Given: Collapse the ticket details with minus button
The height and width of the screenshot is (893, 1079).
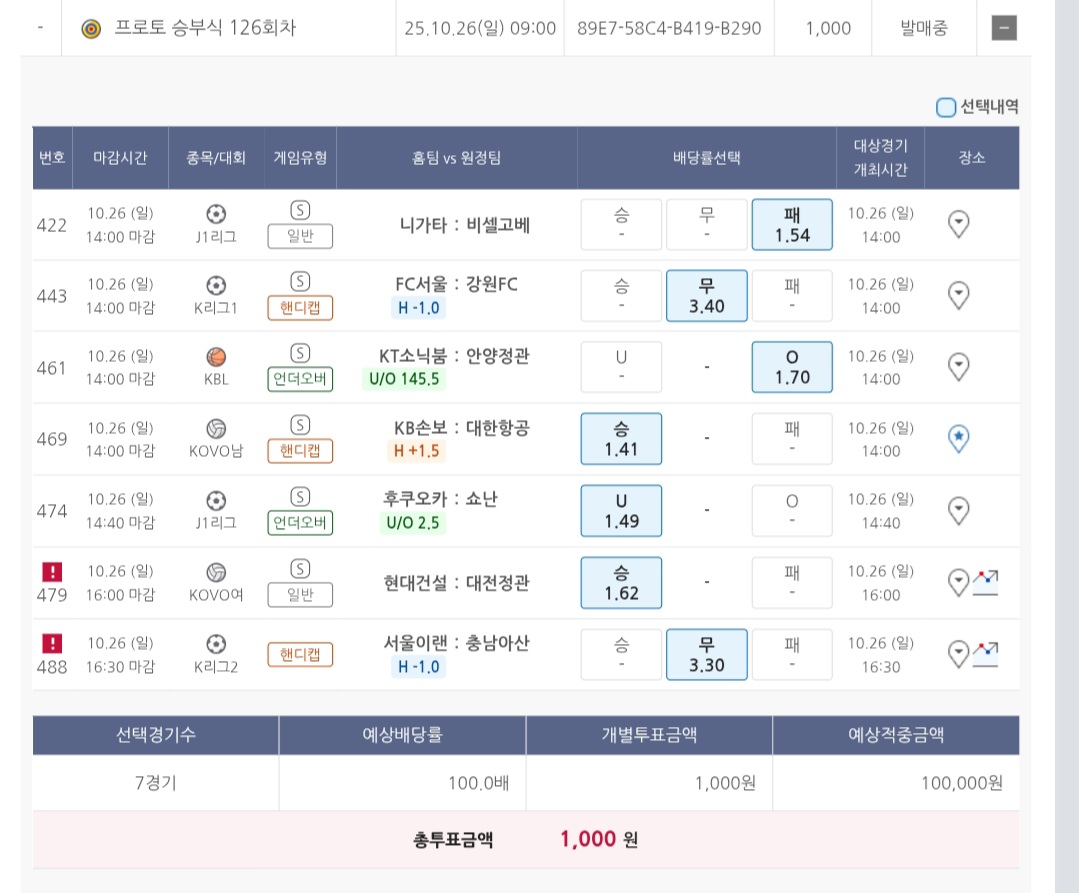Looking at the screenshot, I should pos(1004,28).
